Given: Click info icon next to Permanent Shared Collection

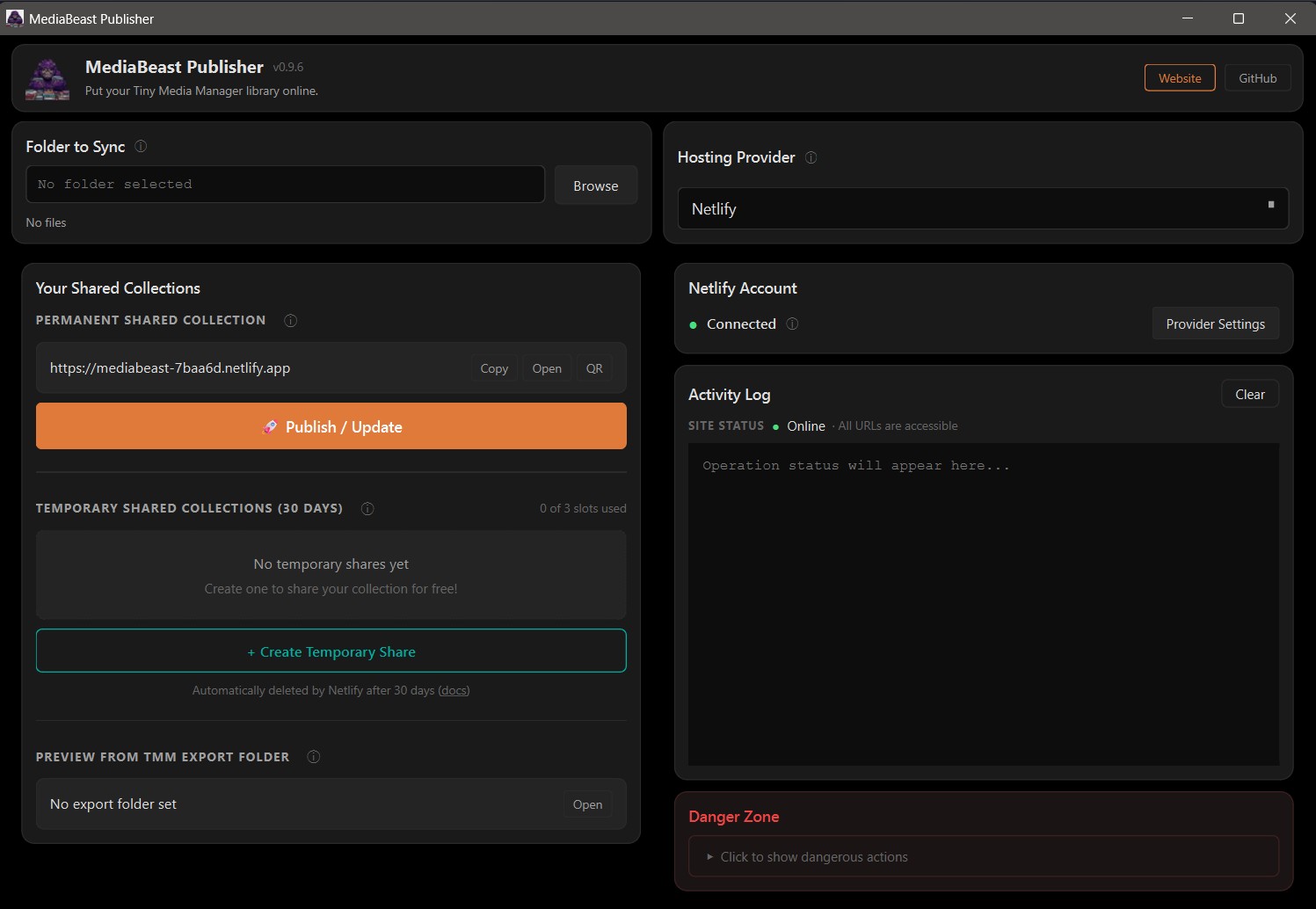Looking at the screenshot, I should [x=291, y=321].
